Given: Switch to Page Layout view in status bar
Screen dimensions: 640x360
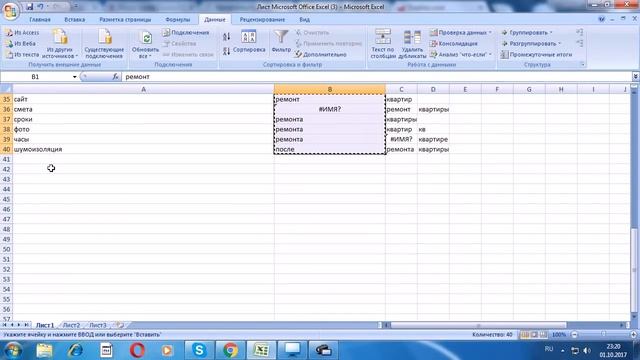Looking at the screenshot, I should (534, 335).
